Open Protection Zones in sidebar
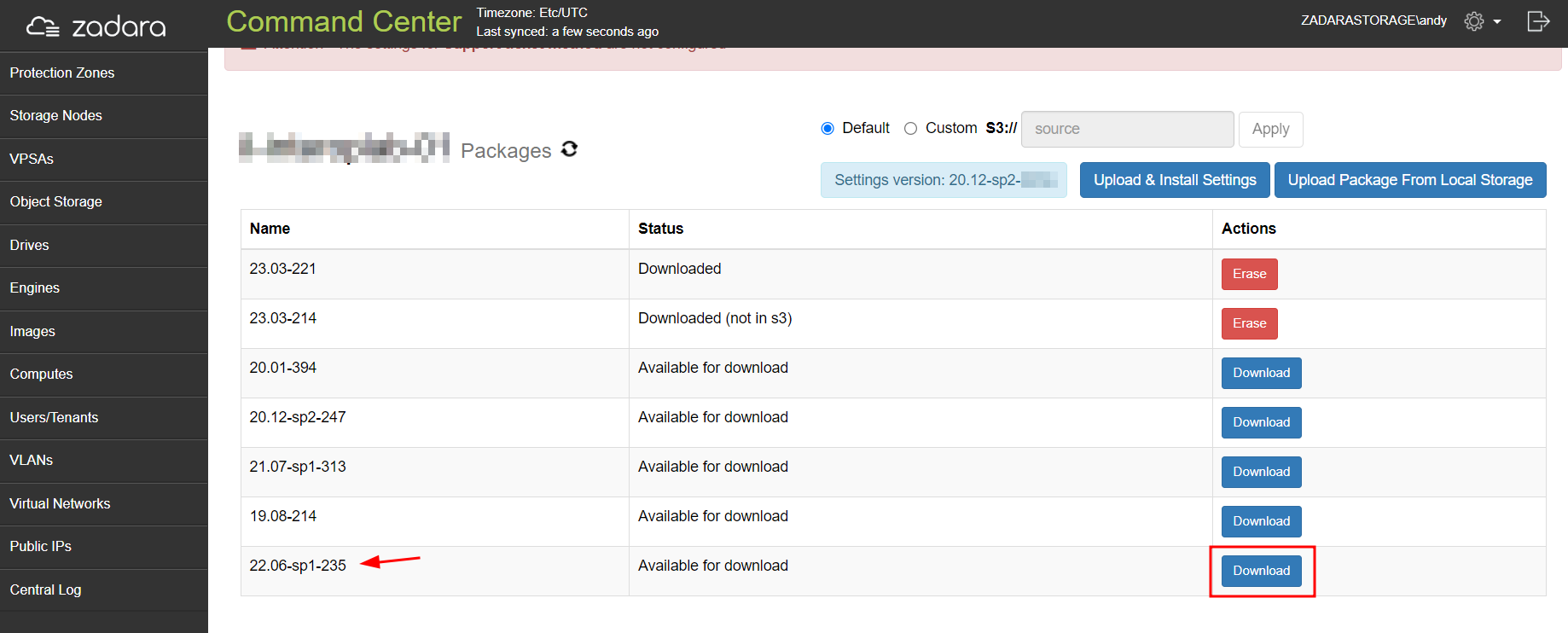This screenshot has height=633, width=1568. tap(104, 73)
